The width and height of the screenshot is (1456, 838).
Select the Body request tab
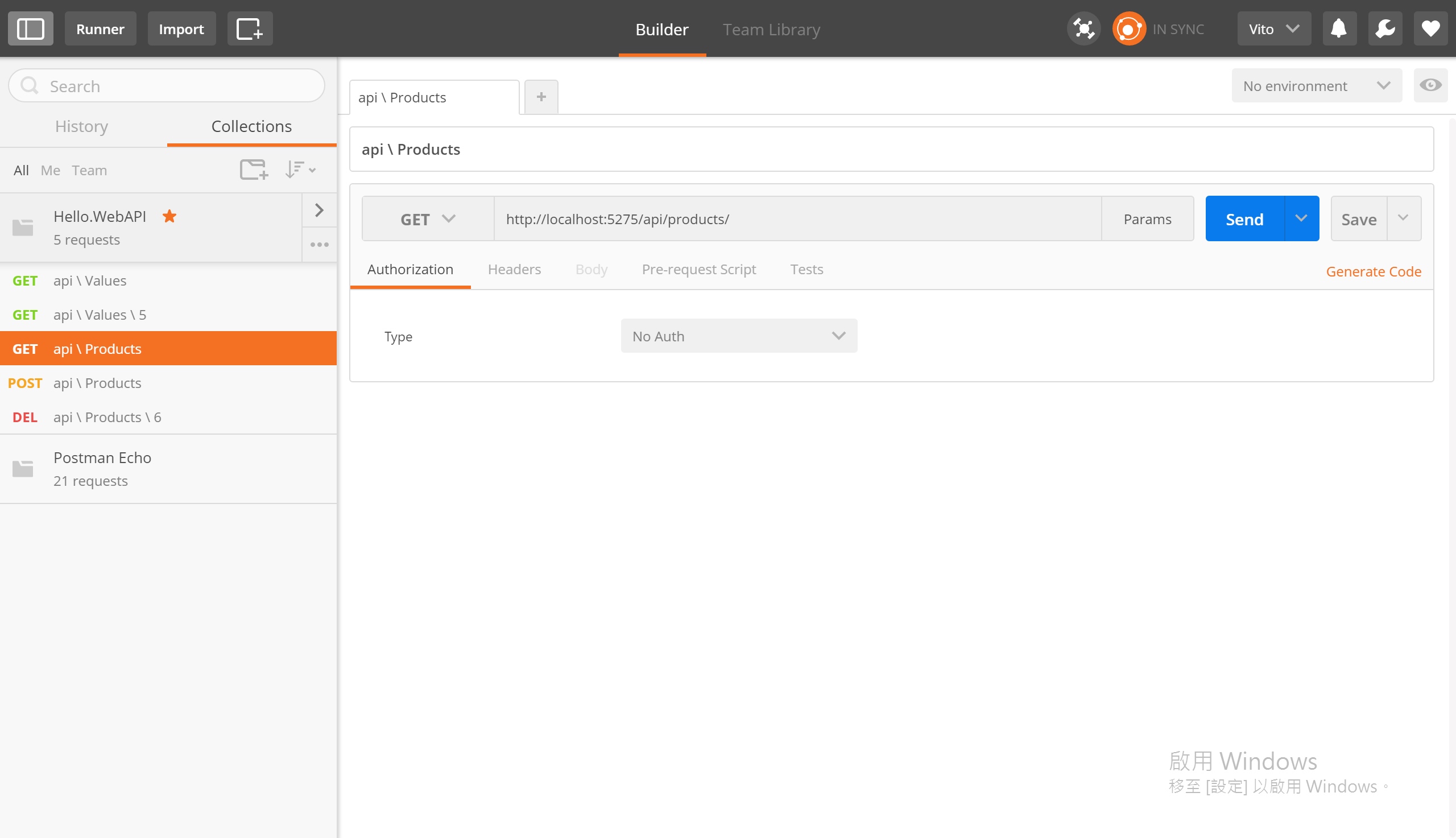[x=591, y=269]
